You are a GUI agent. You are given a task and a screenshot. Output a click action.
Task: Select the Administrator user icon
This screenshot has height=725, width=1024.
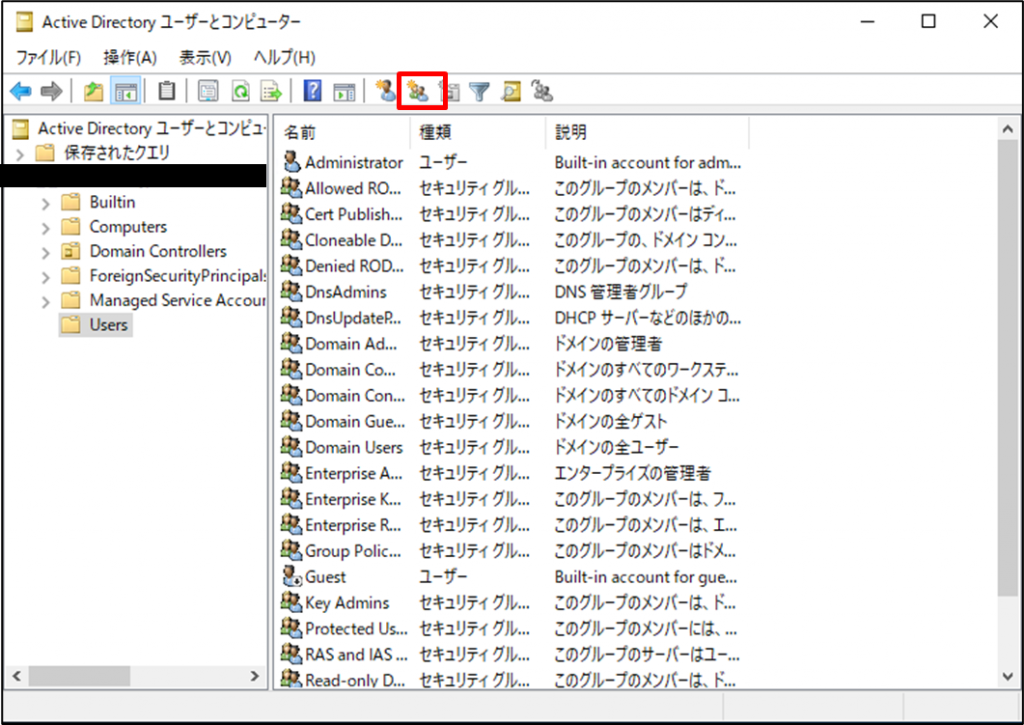coord(291,161)
